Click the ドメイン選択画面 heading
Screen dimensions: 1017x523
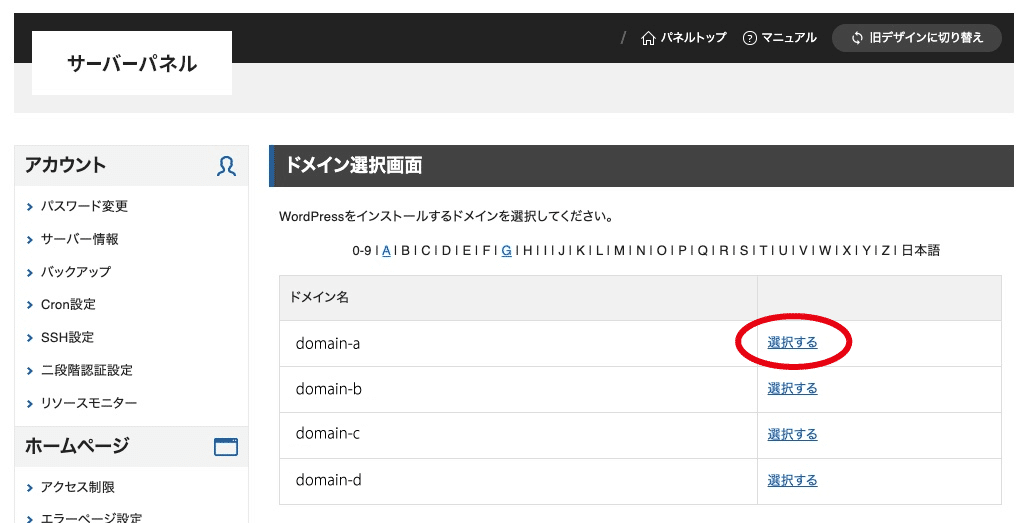coord(353,165)
